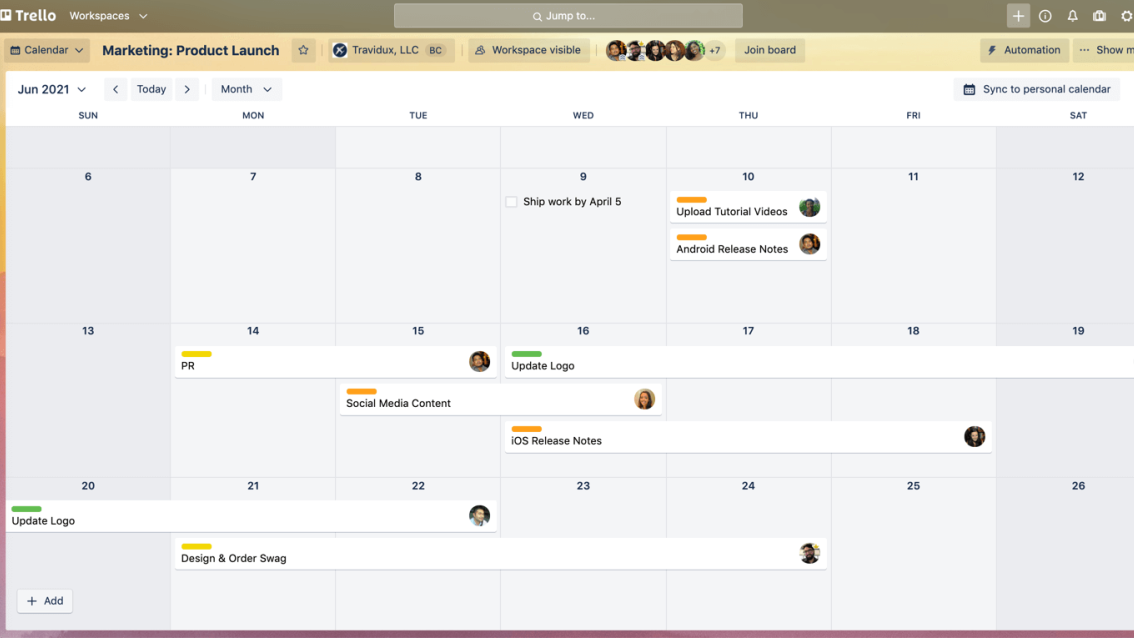Check the Ship work by April 5 checkbox
Screen dimensions: 1134x638
511,202
